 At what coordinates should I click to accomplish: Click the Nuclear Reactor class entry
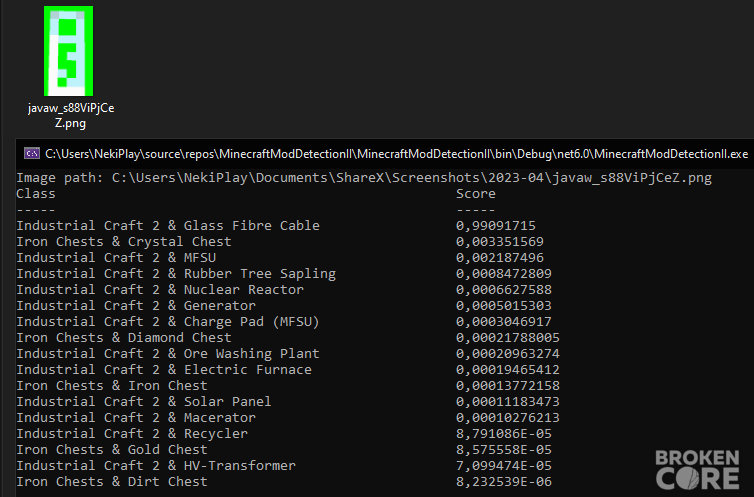[x=160, y=289]
